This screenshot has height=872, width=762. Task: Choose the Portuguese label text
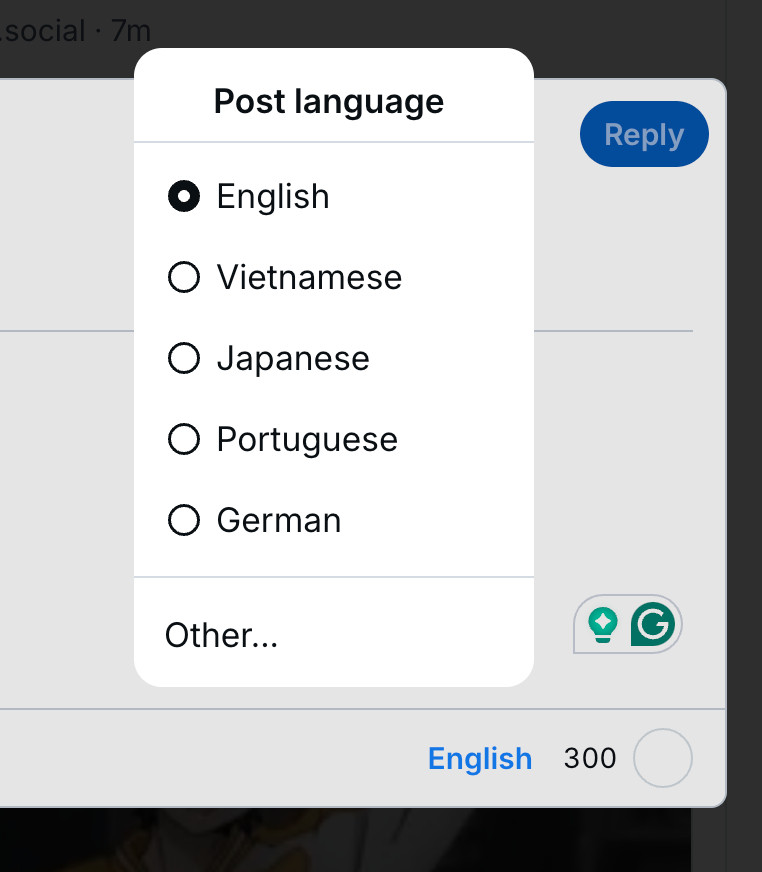click(307, 440)
